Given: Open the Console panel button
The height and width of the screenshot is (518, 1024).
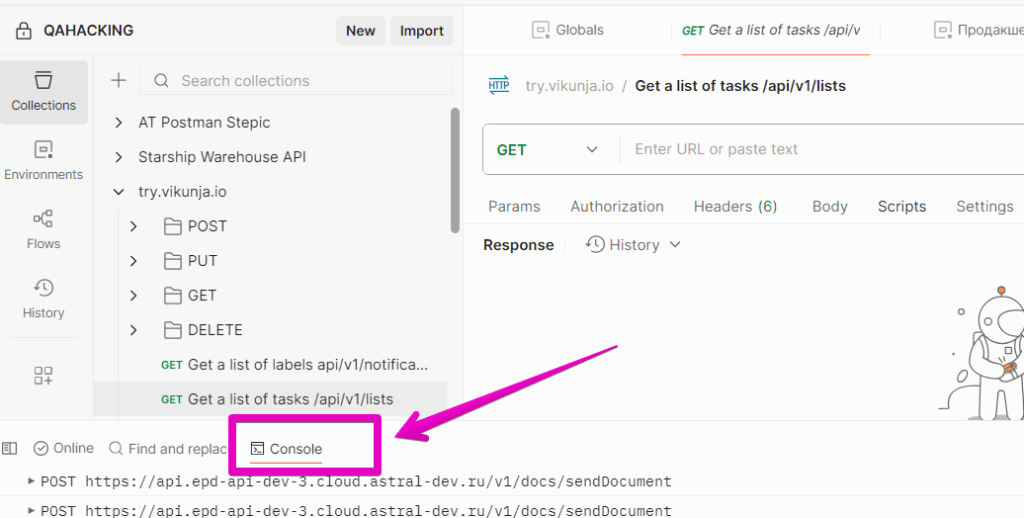Looking at the screenshot, I should tap(286, 449).
